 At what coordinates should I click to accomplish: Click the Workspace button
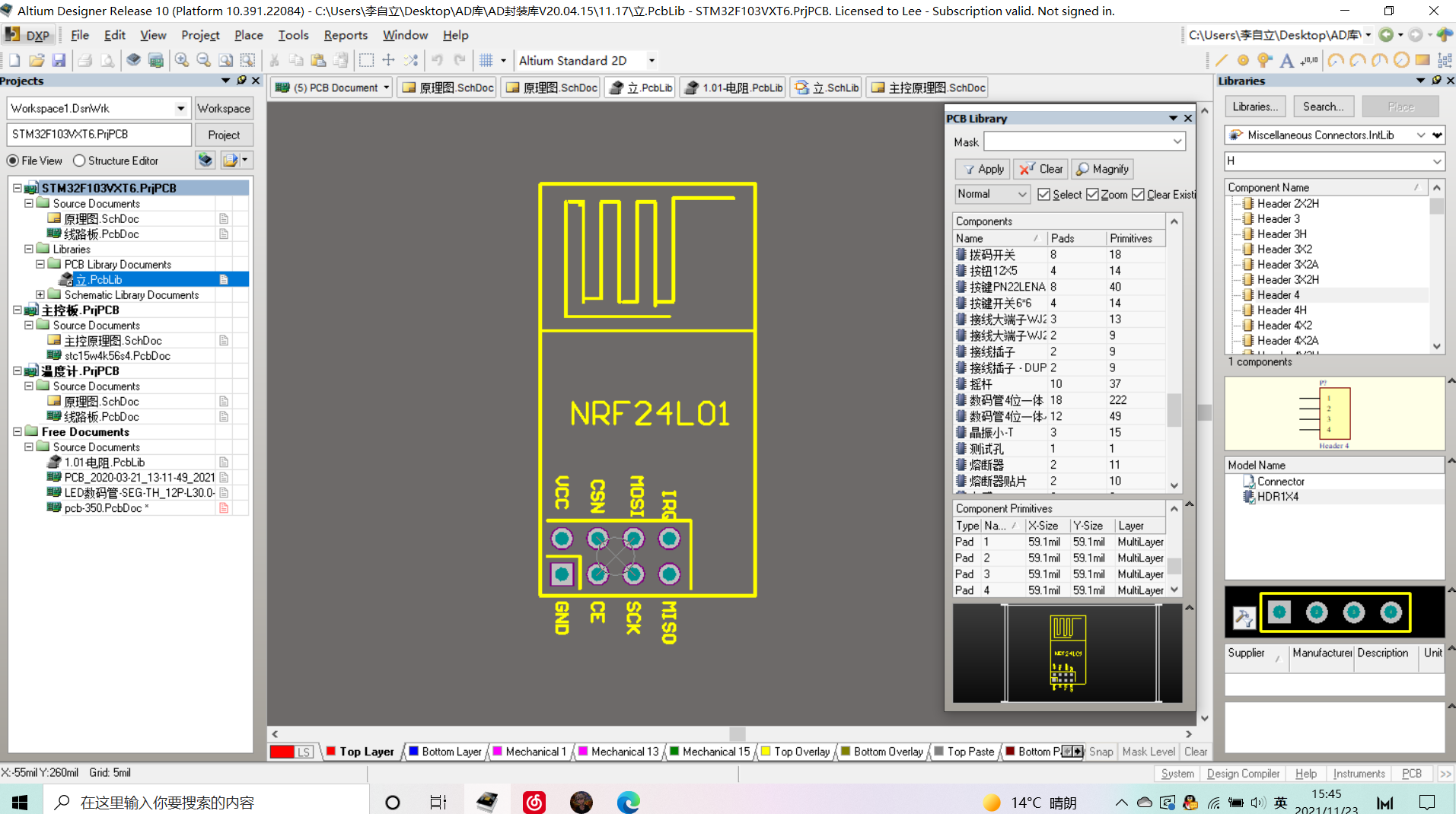(x=224, y=108)
